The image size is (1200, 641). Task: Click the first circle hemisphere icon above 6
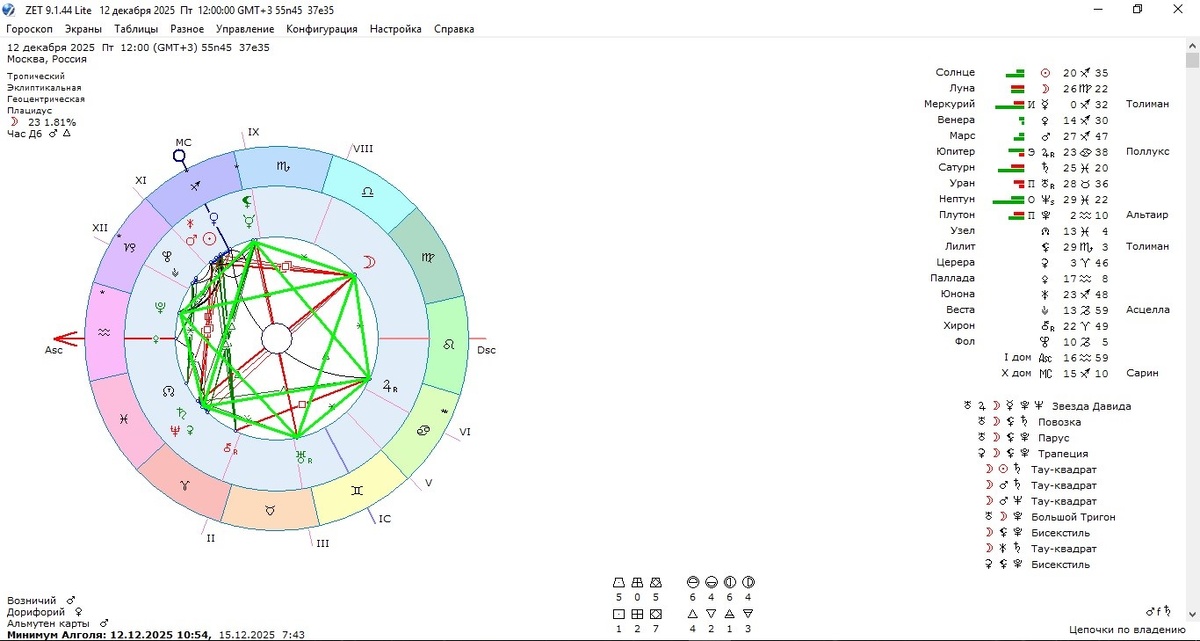pos(692,582)
